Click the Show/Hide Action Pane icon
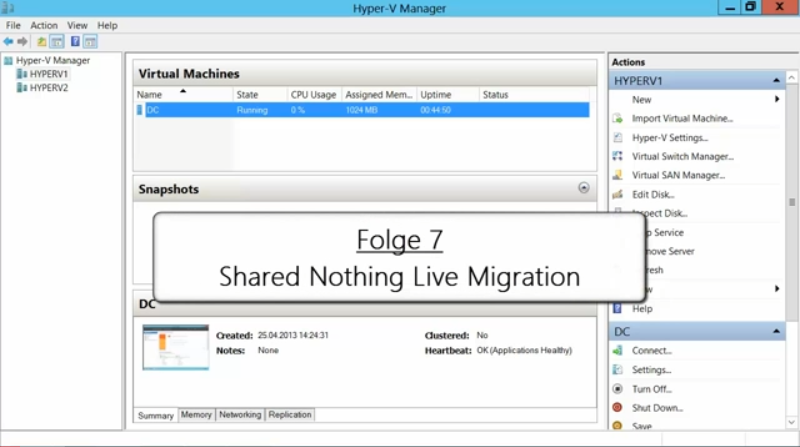 [90, 42]
